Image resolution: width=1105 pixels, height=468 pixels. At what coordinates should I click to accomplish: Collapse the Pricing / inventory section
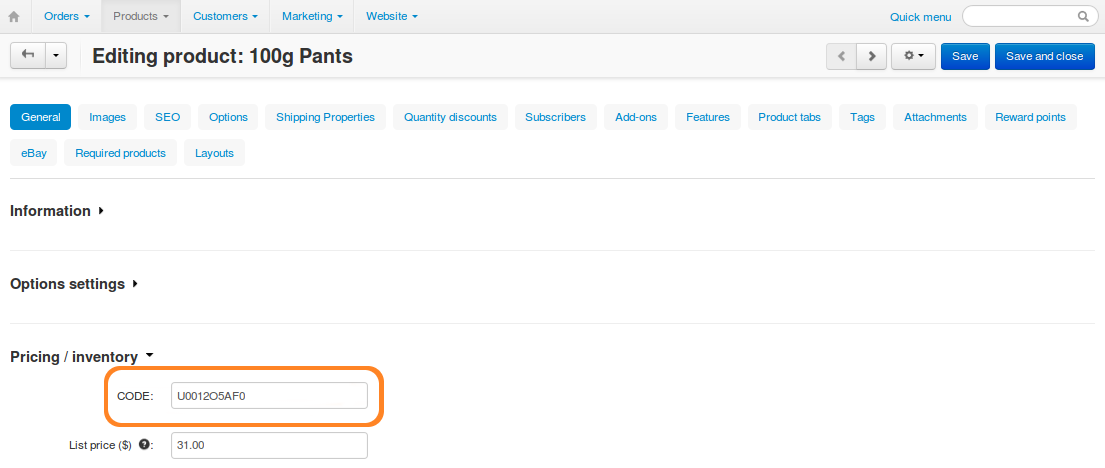click(x=82, y=357)
